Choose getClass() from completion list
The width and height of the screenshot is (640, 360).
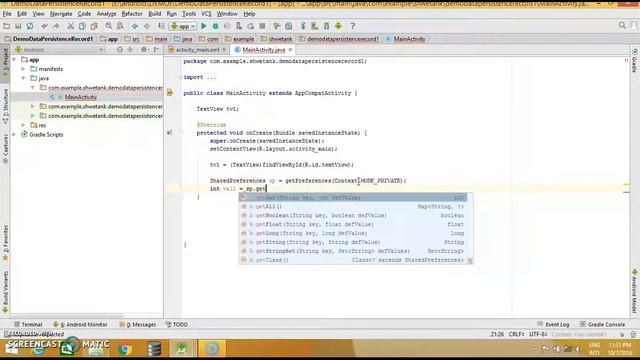click(x=353, y=260)
